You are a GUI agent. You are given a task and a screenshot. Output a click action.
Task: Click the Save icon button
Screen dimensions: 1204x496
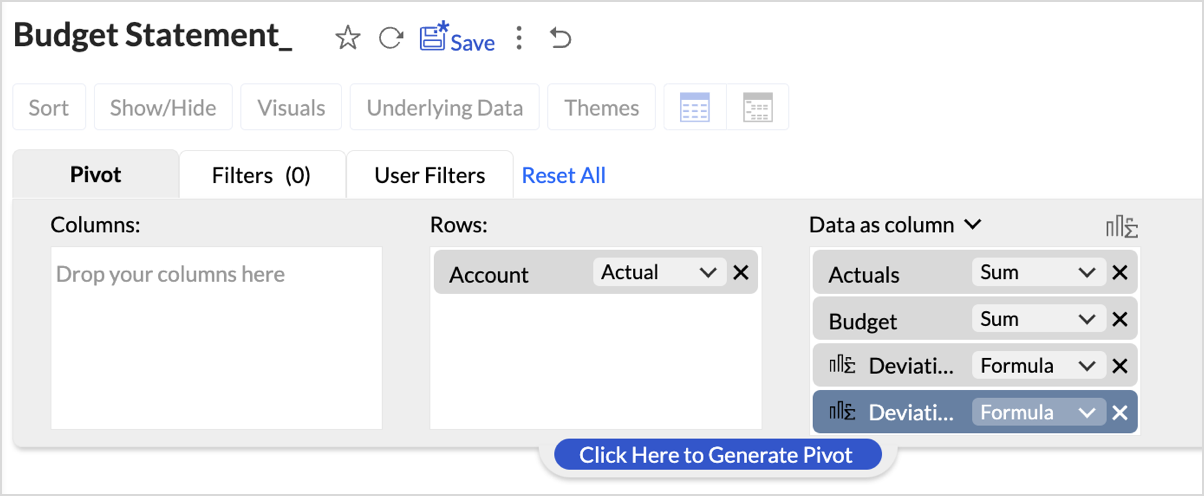pos(457,39)
